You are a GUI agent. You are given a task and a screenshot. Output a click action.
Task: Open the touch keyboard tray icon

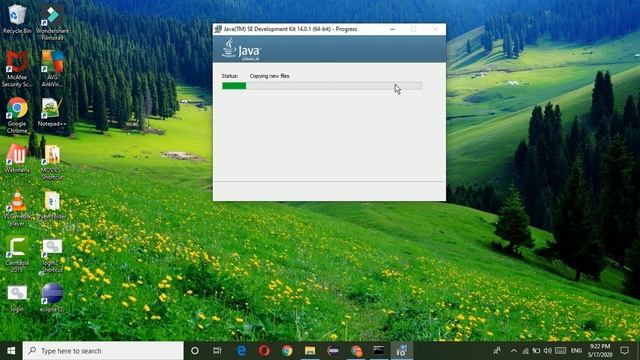tap(561, 351)
